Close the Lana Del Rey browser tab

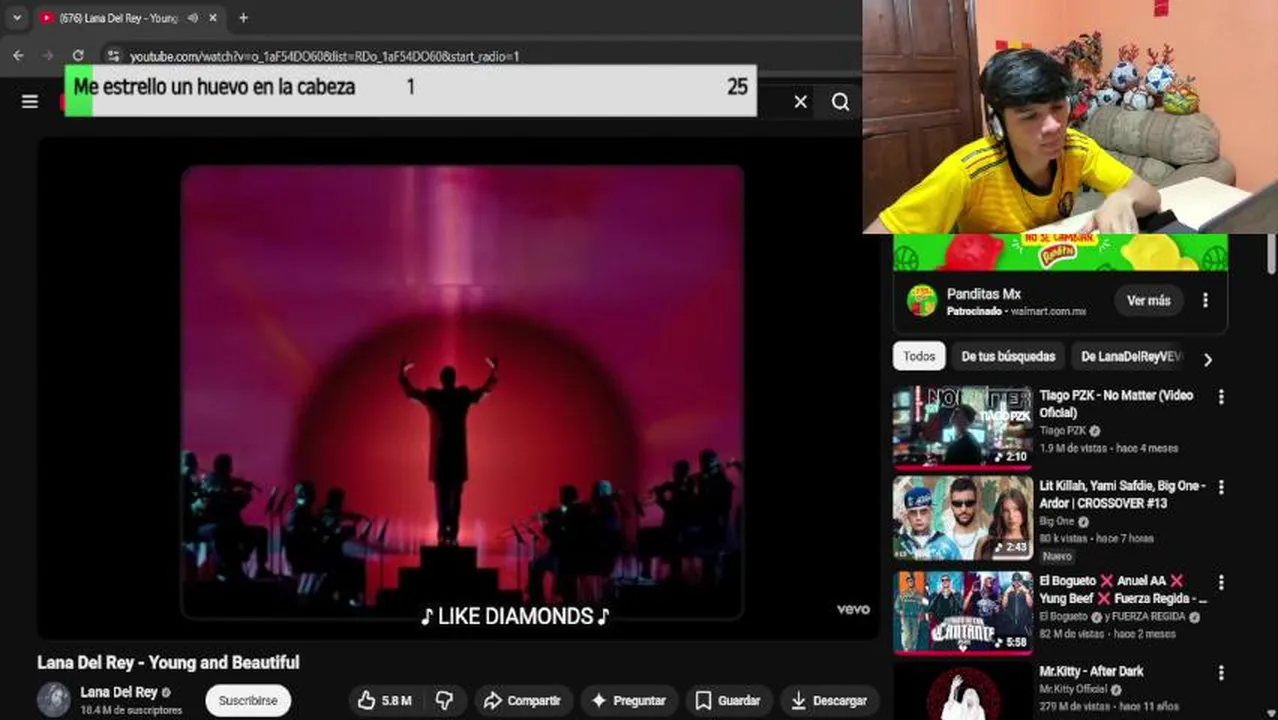[214, 18]
